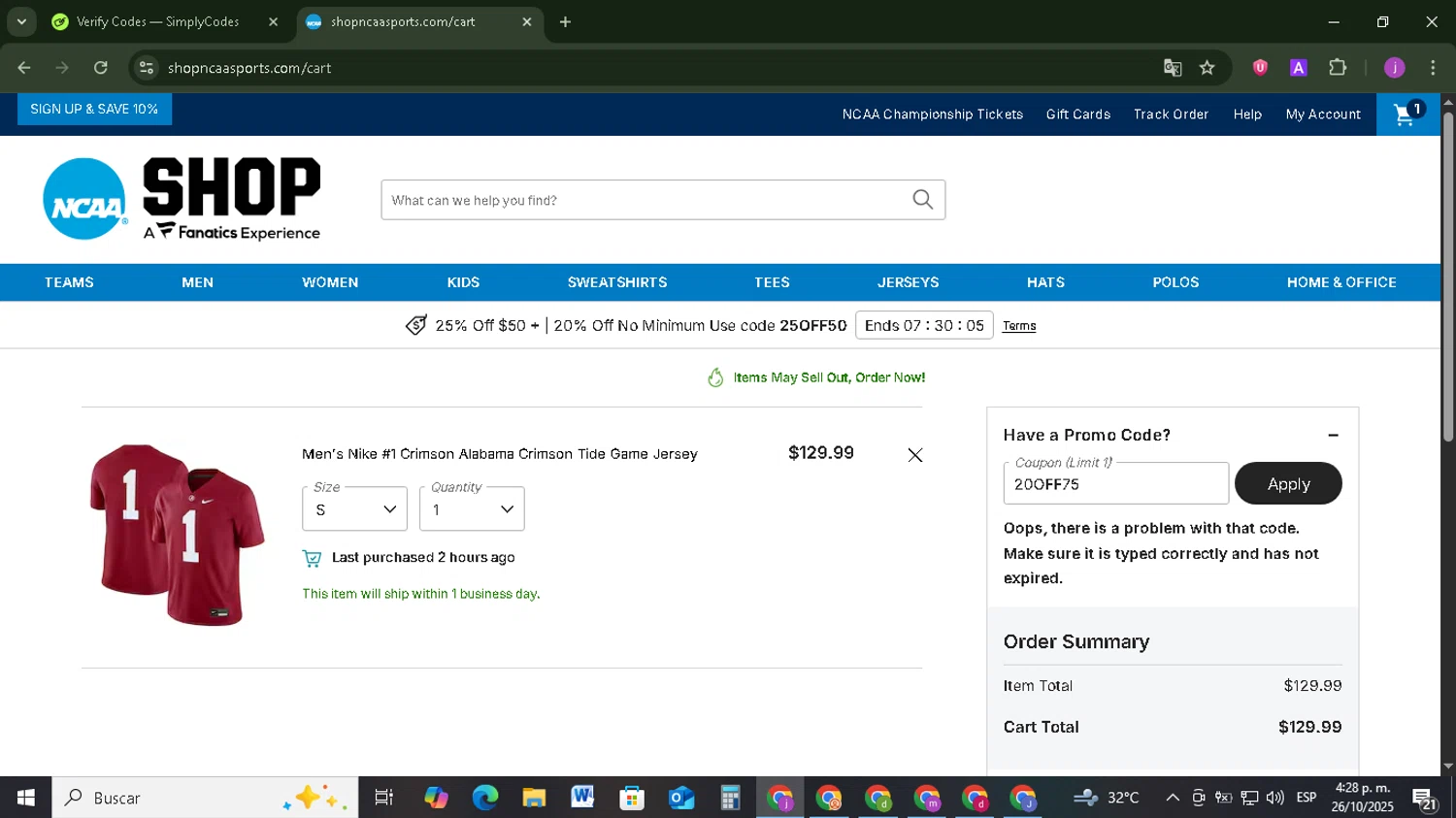Image resolution: width=1456 pixels, height=818 pixels.
Task: Remove jersey with the X icon
Action: tap(914, 455)
